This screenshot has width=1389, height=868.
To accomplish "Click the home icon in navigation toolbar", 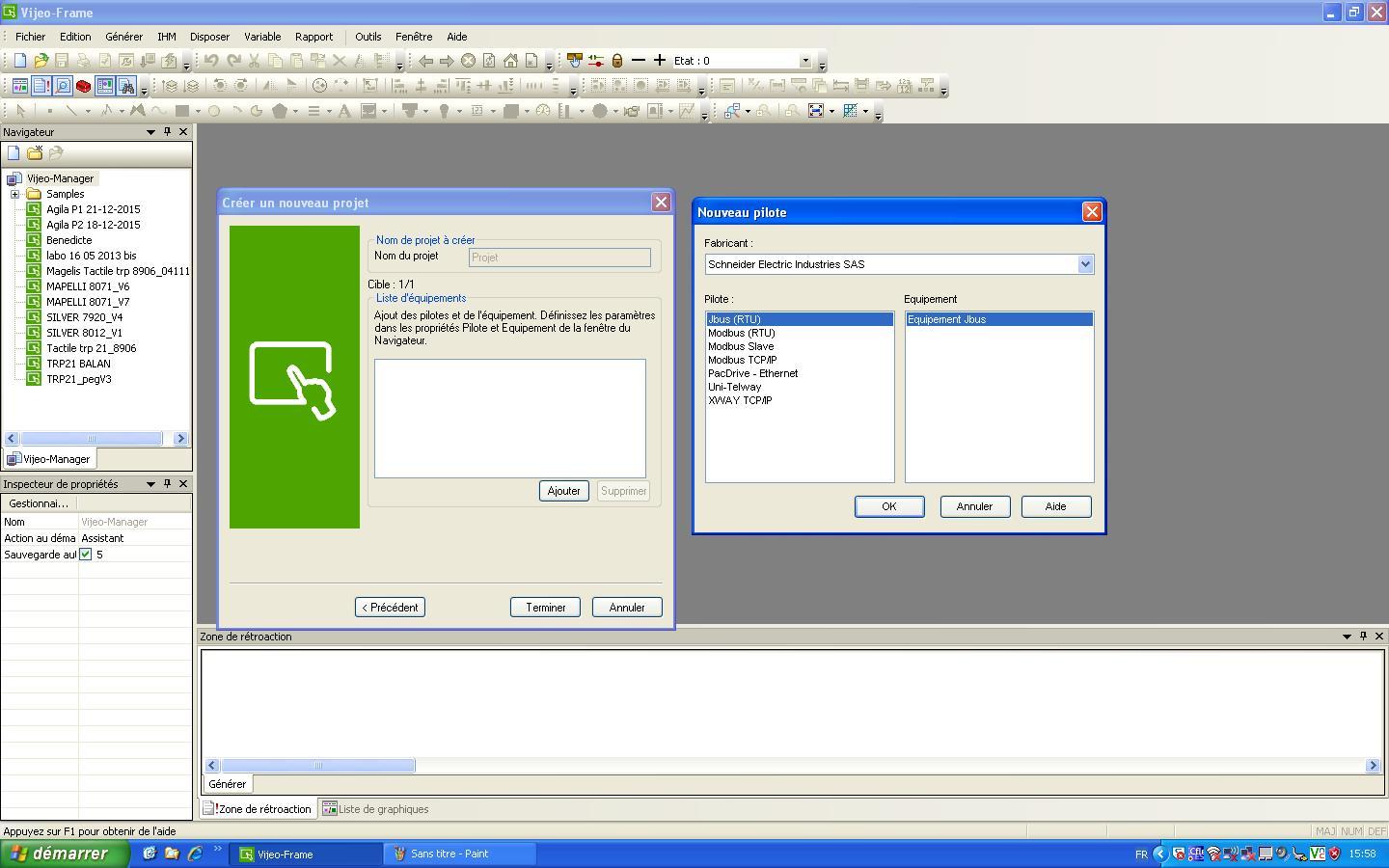I will 510,61.
